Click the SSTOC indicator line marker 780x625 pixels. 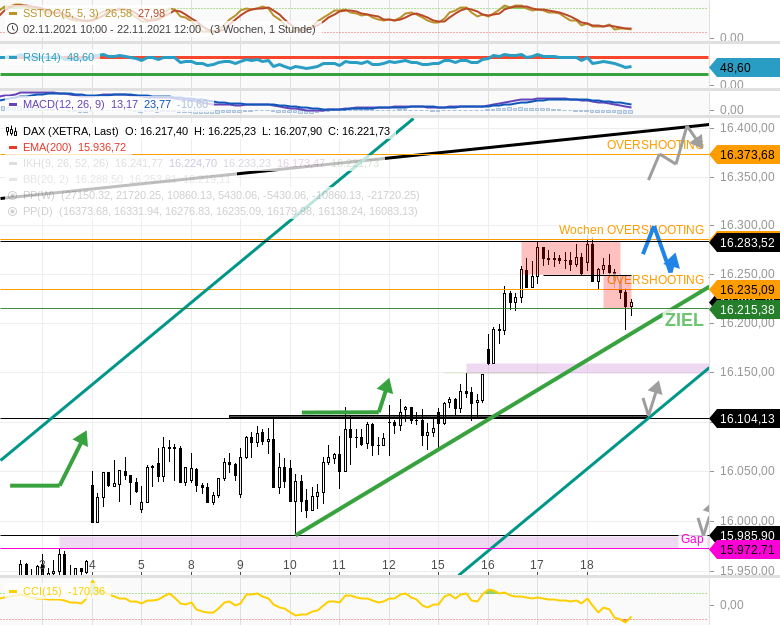pos(11,14)
